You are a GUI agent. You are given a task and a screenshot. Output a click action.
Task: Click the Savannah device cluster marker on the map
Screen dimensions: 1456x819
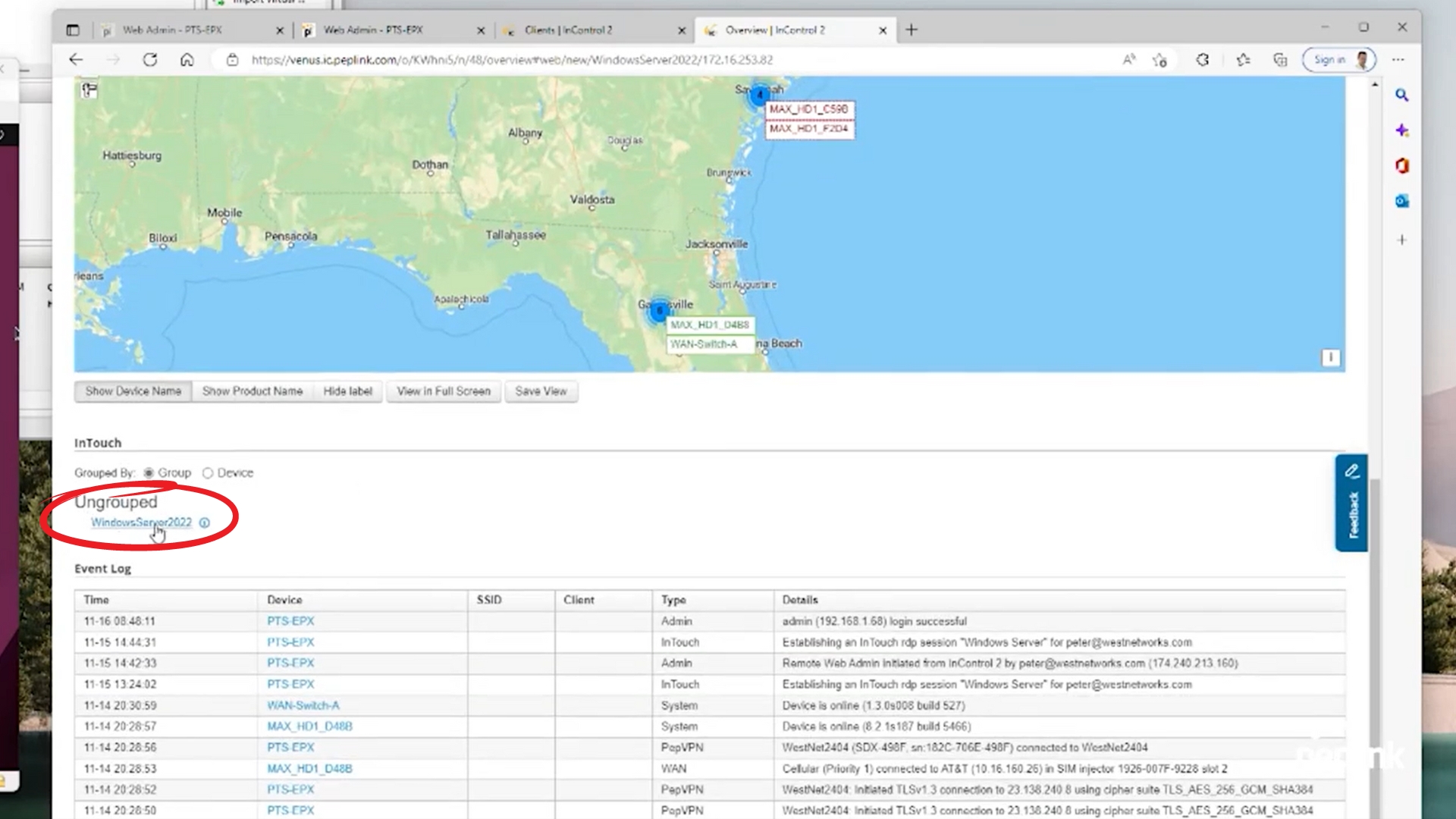click(759, 96)
